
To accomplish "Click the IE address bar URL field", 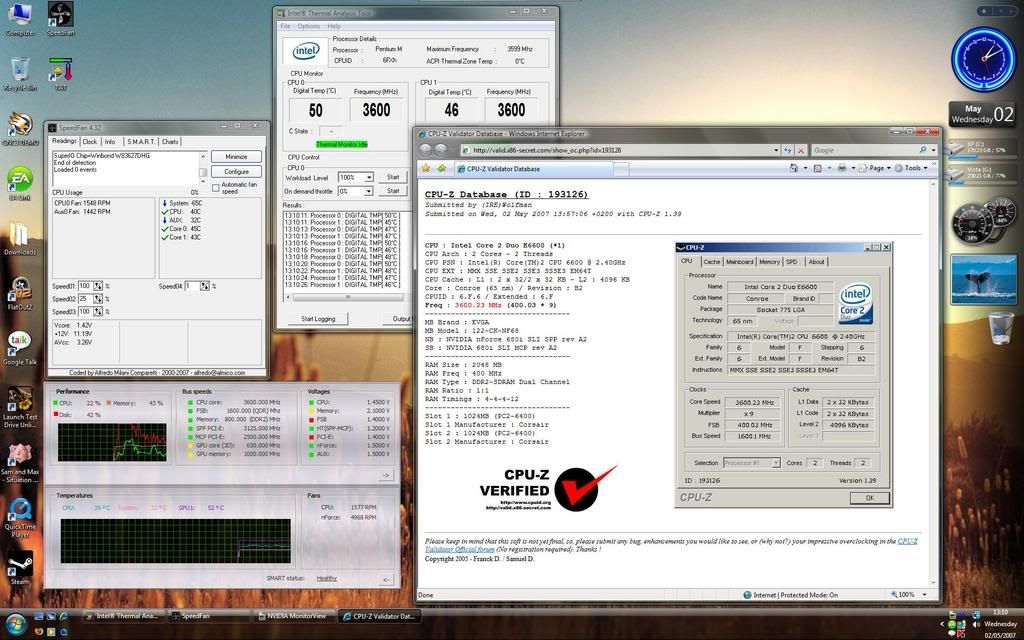I will [620, 150].
